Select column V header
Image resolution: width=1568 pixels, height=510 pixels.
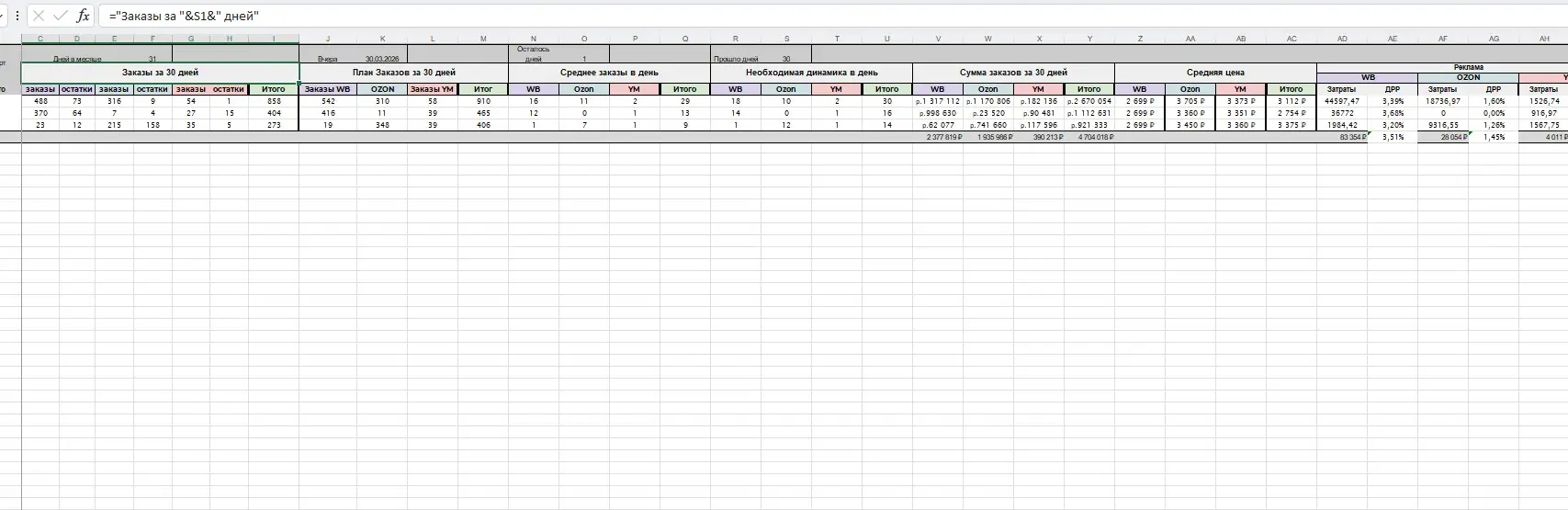(x=938, y=39)
